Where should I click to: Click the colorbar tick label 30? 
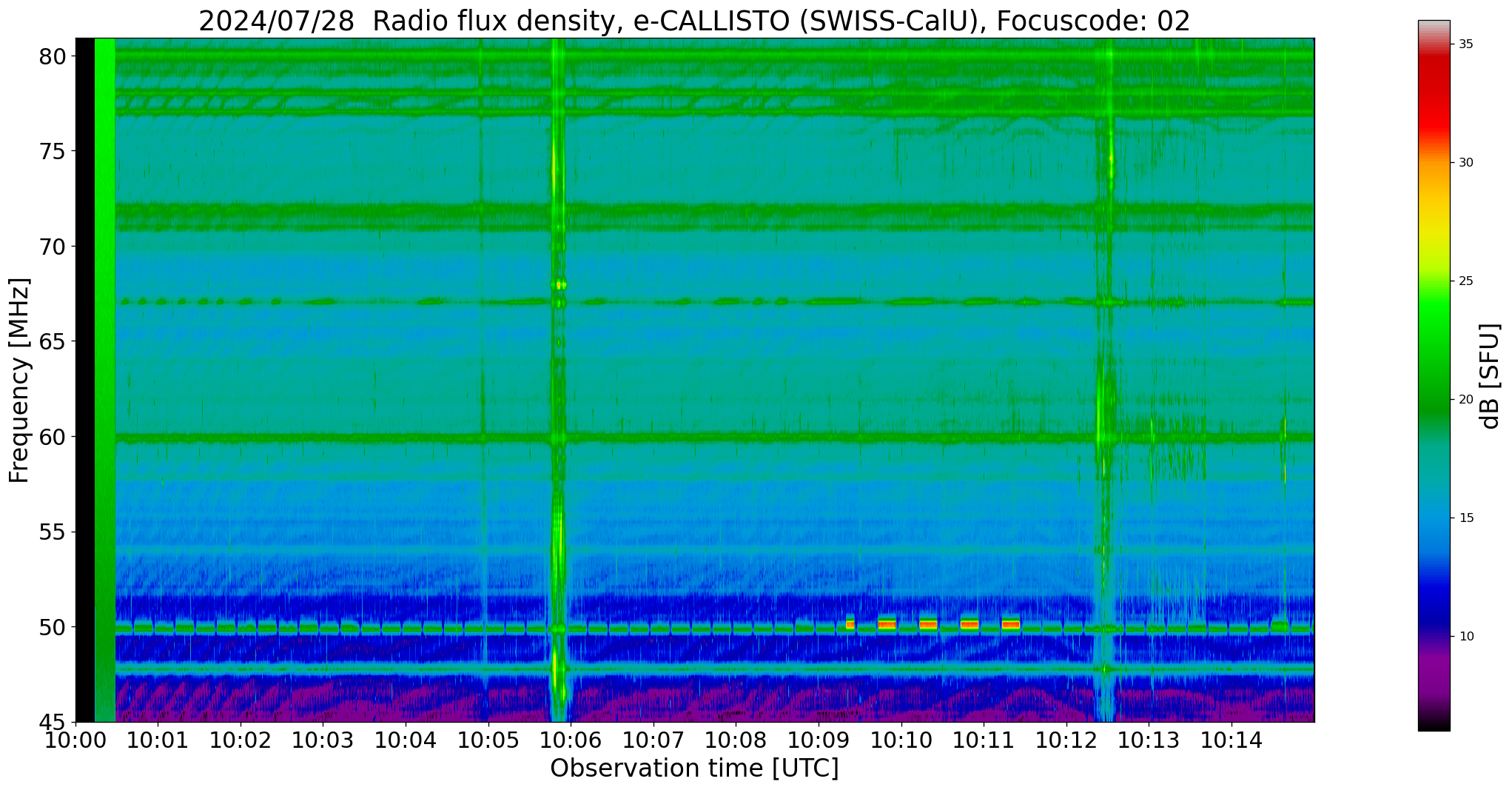1466,163
